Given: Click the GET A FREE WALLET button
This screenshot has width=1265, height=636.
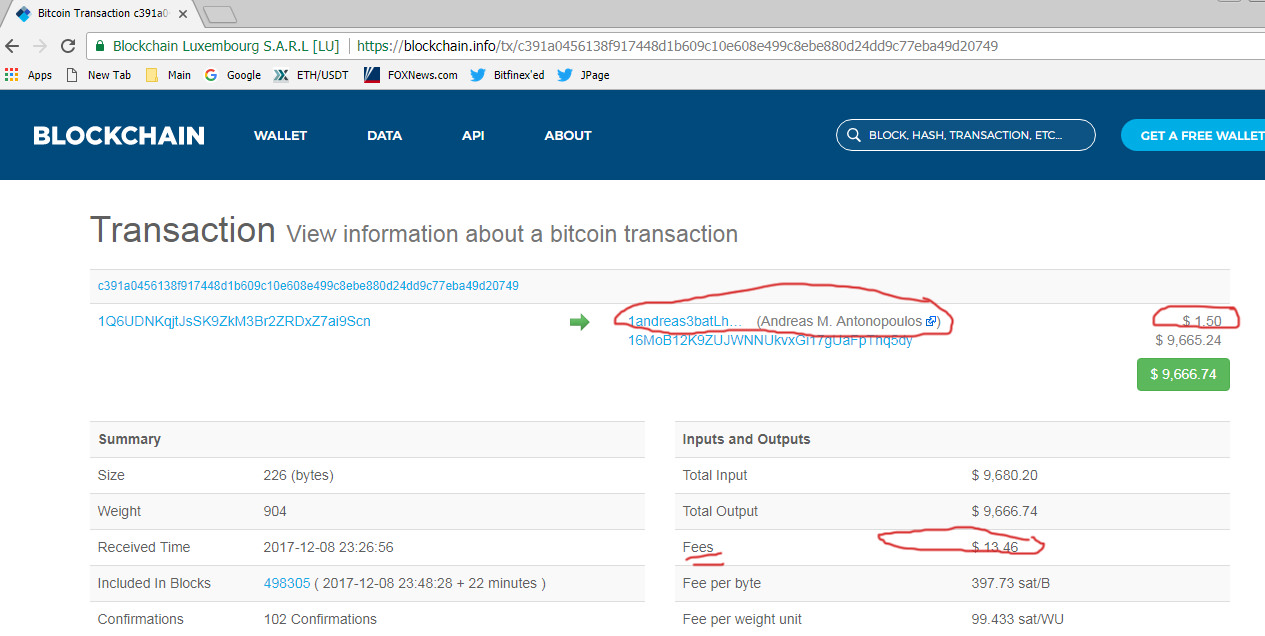Looking at the screenshot, I should (1193, 135).
